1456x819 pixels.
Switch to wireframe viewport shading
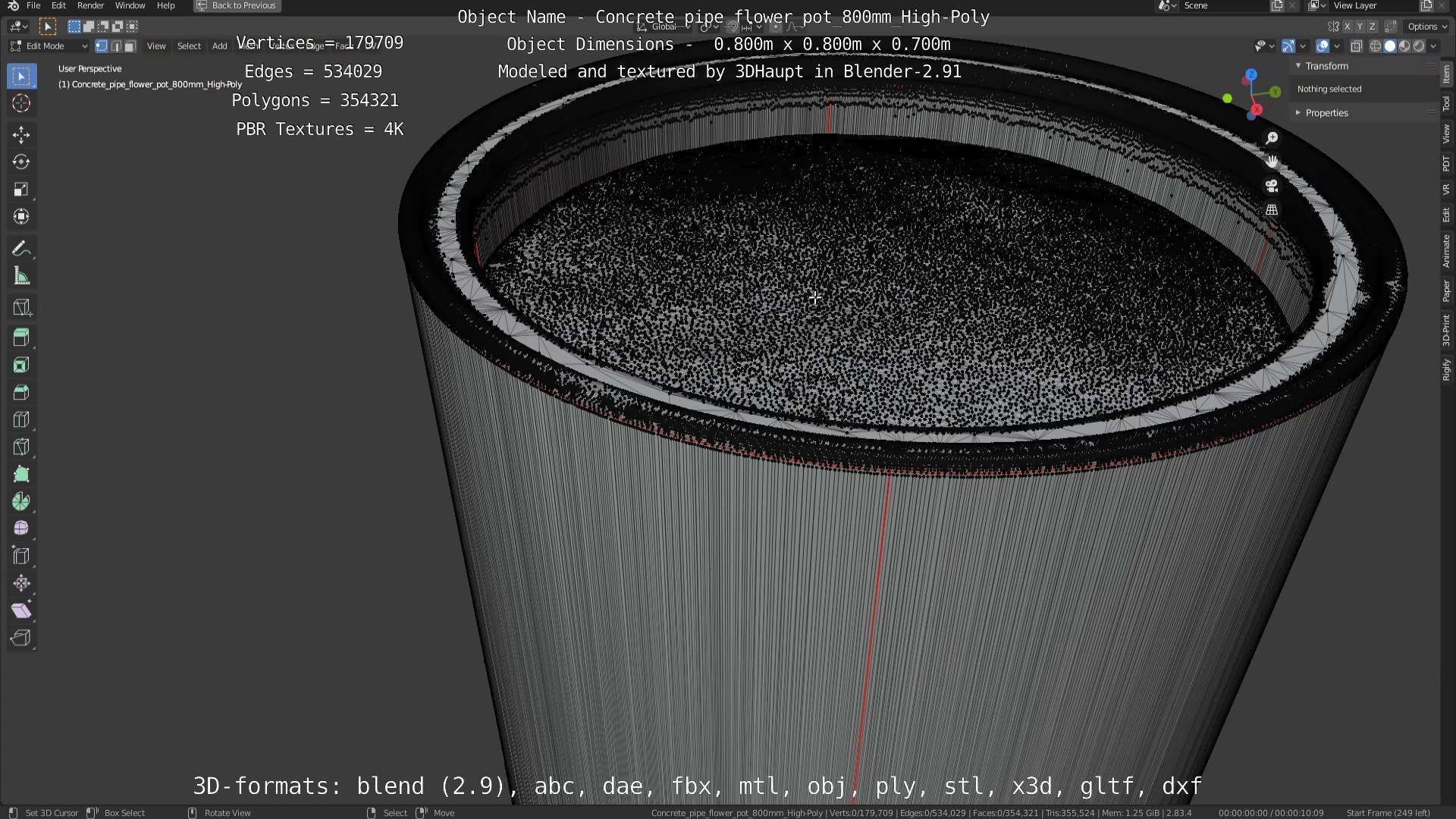point(1375,46)
